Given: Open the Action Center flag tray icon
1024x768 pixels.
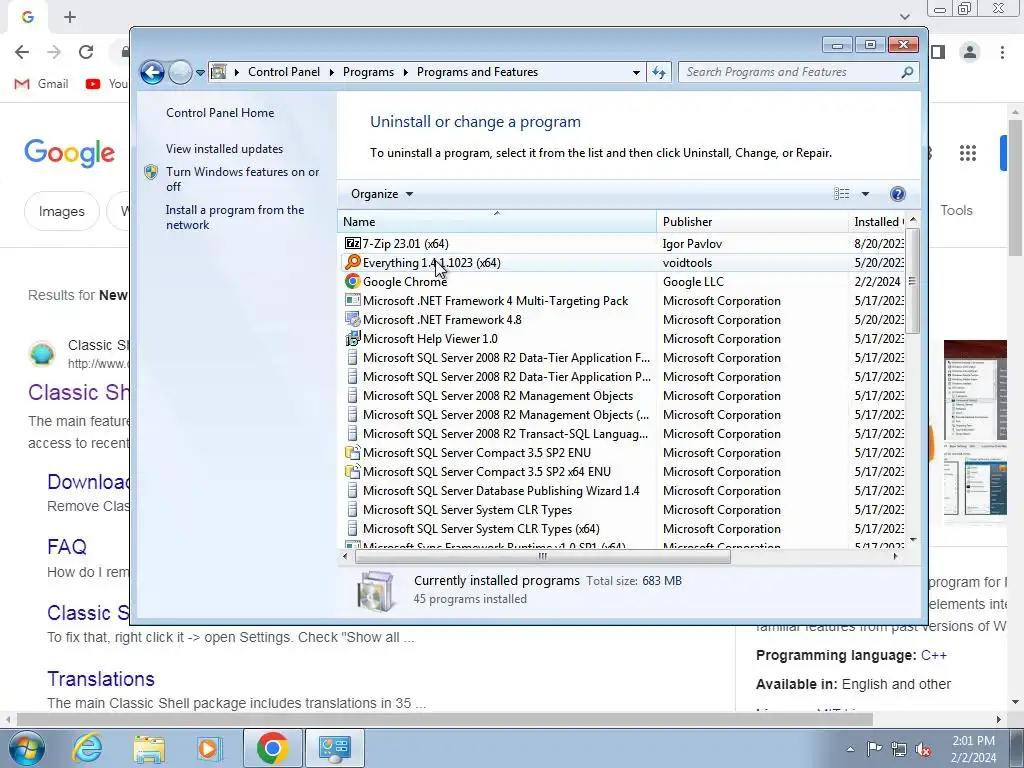Looking at the screenshot, I should coord(874,749).
